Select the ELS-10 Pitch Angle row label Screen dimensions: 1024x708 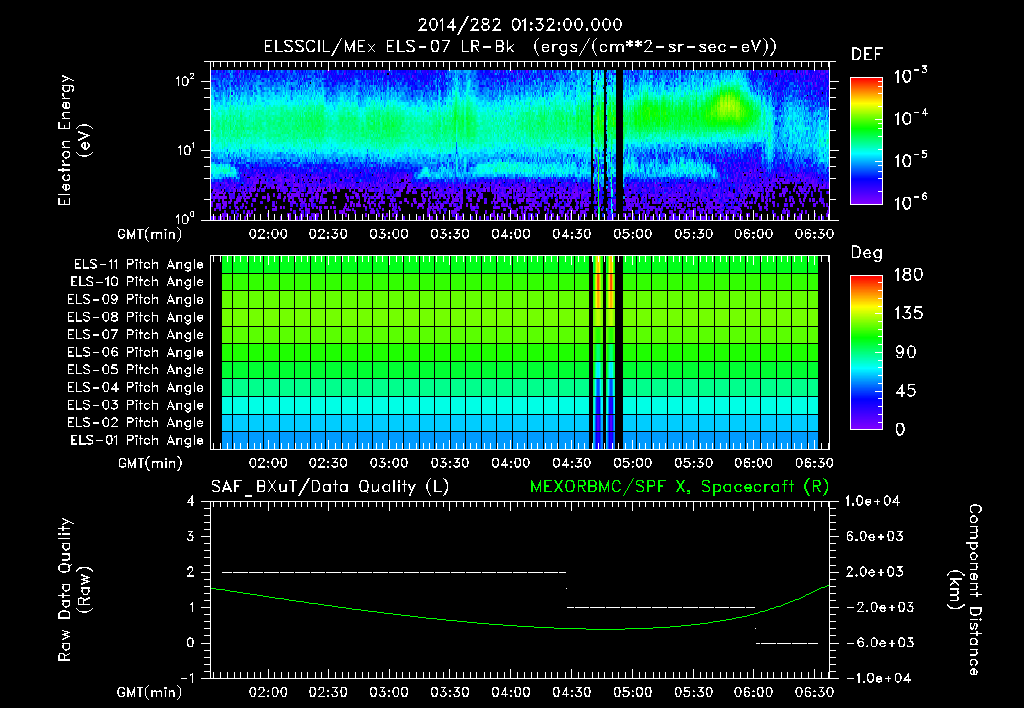click(x=136, y=282)
